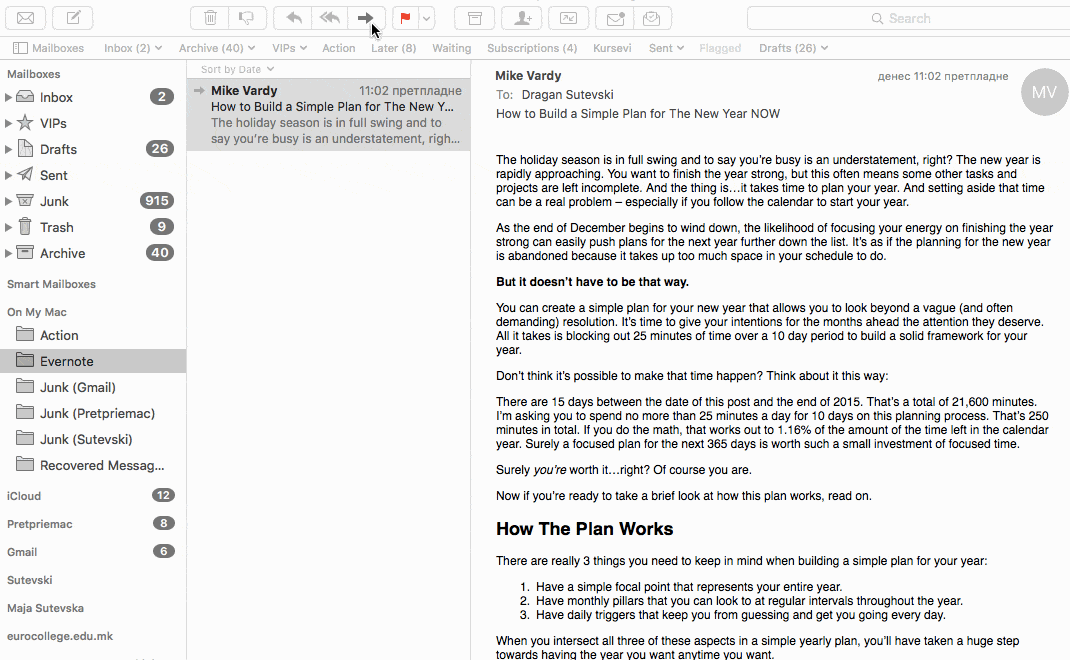This screenshot has height=660, width=1070.
Task: Expand the Archive mailbox disclosure triangle
Action: point(9,253)
